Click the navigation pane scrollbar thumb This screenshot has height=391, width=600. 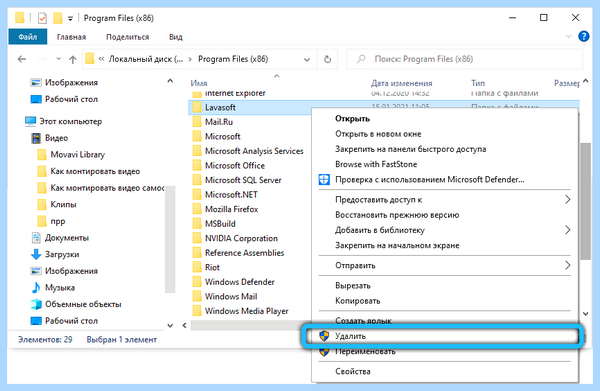pos(170,239)
